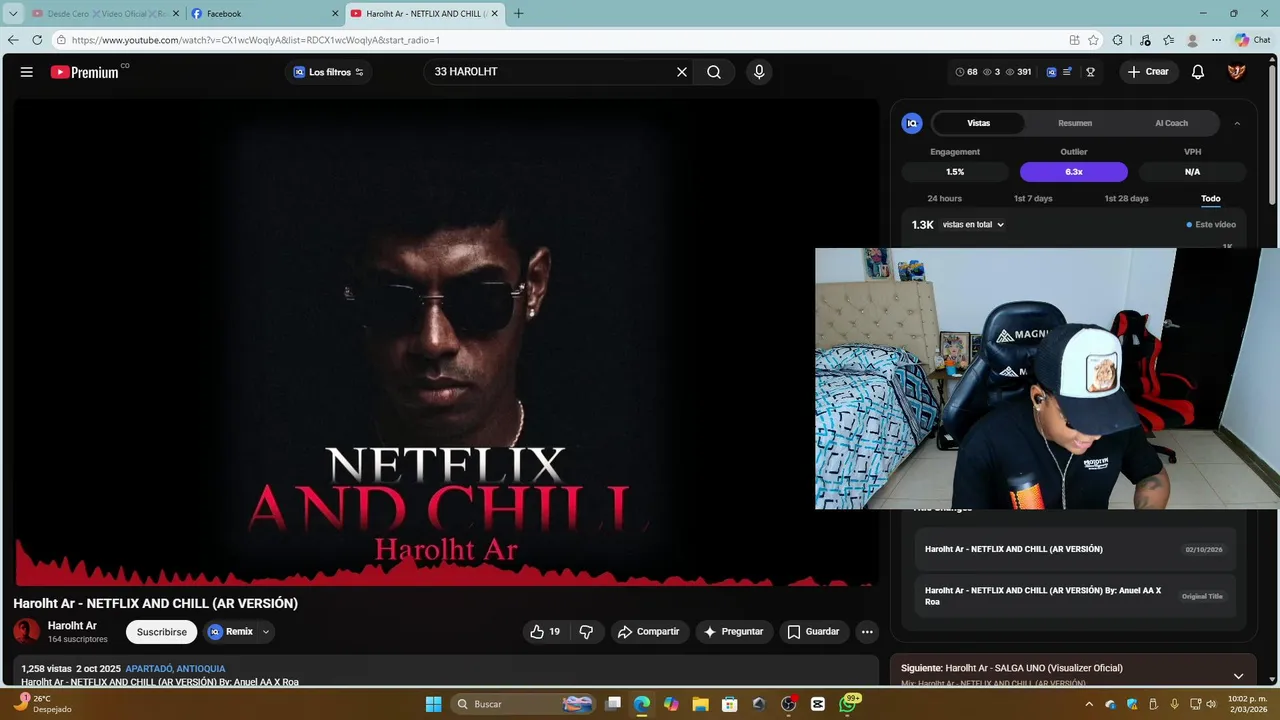Open Haroldt Ar channel avatar

[26, 631]
